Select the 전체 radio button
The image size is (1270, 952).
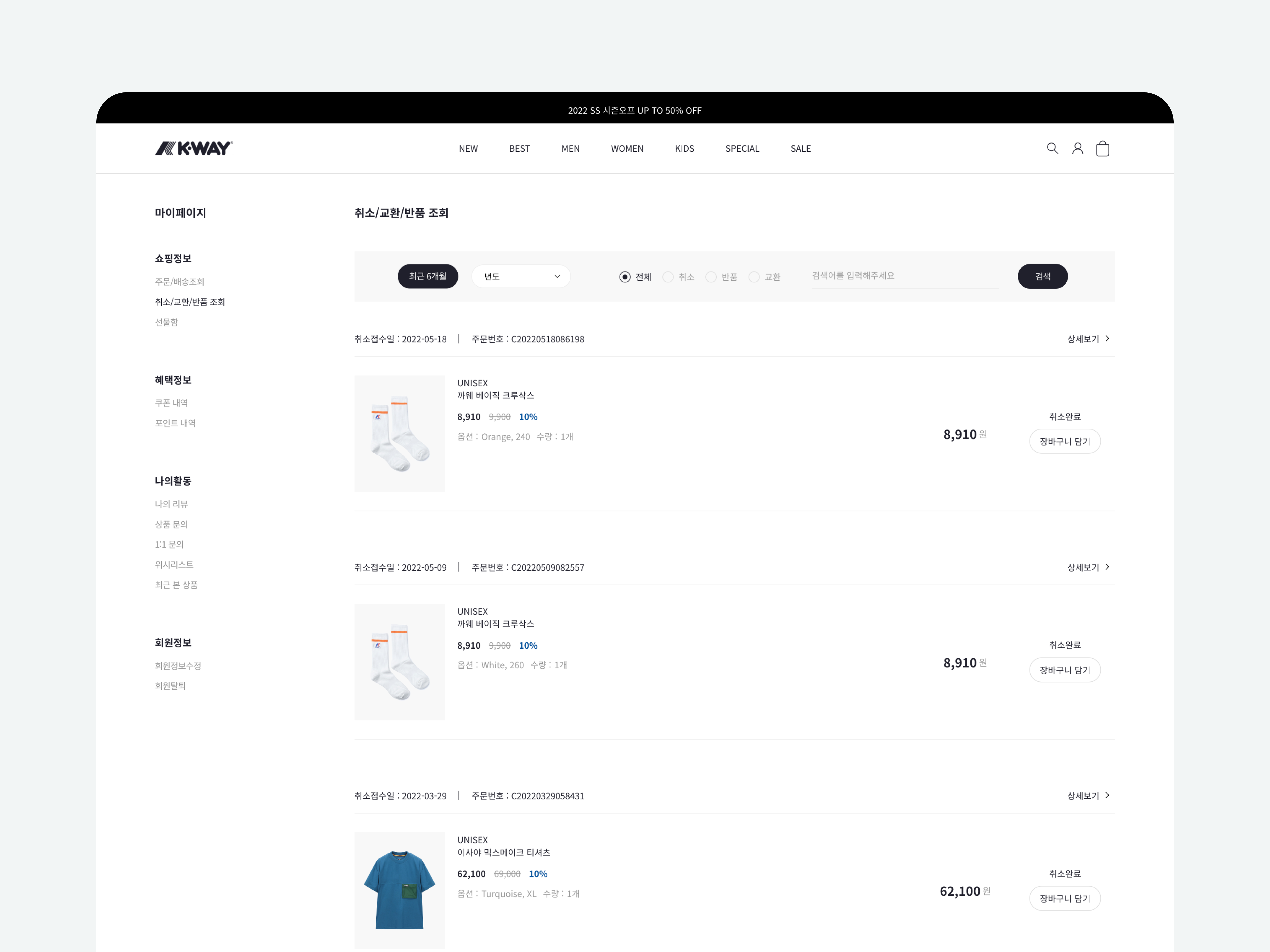[x=625, y=277]
